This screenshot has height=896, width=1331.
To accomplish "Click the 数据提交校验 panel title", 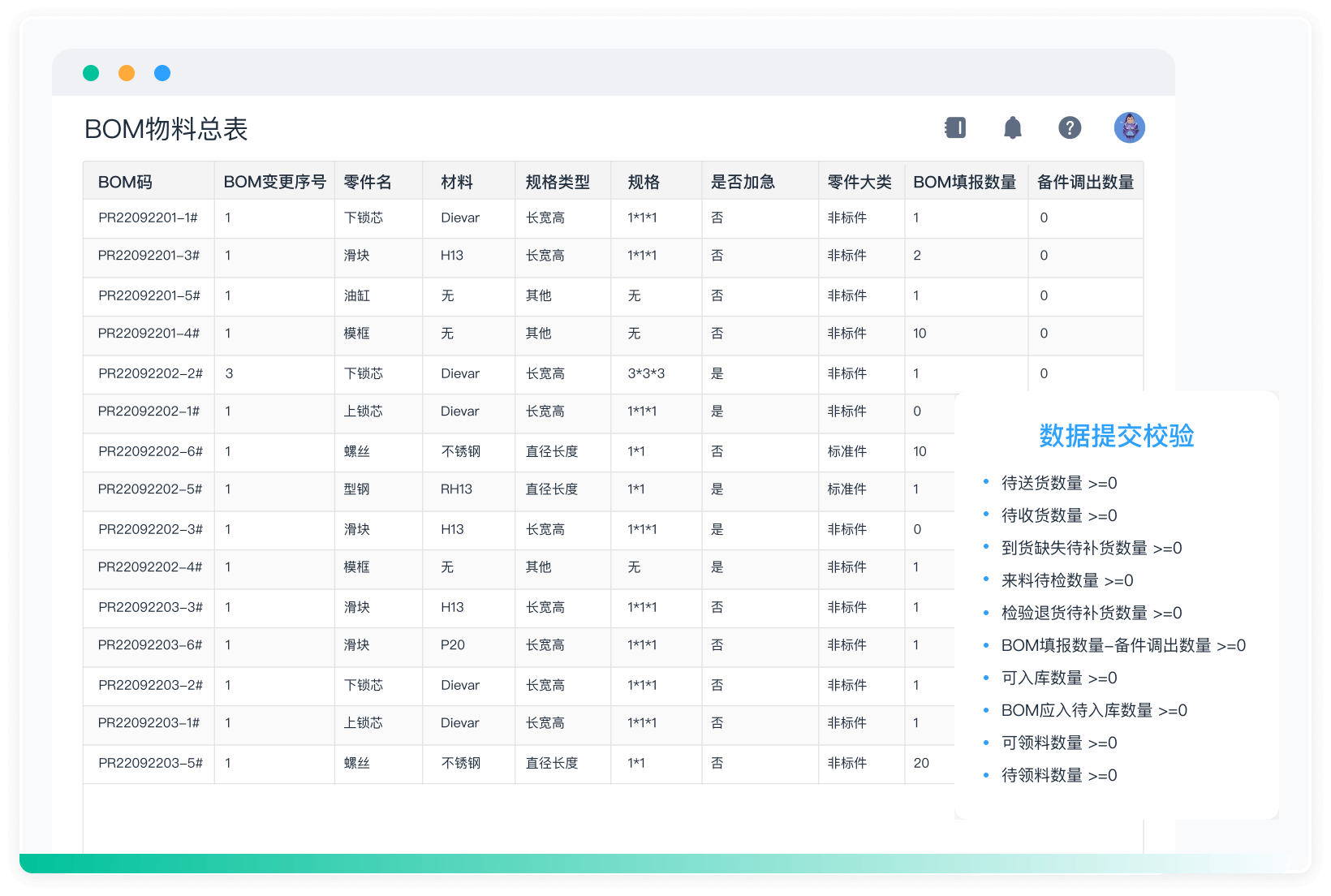I will [1117, 437].
